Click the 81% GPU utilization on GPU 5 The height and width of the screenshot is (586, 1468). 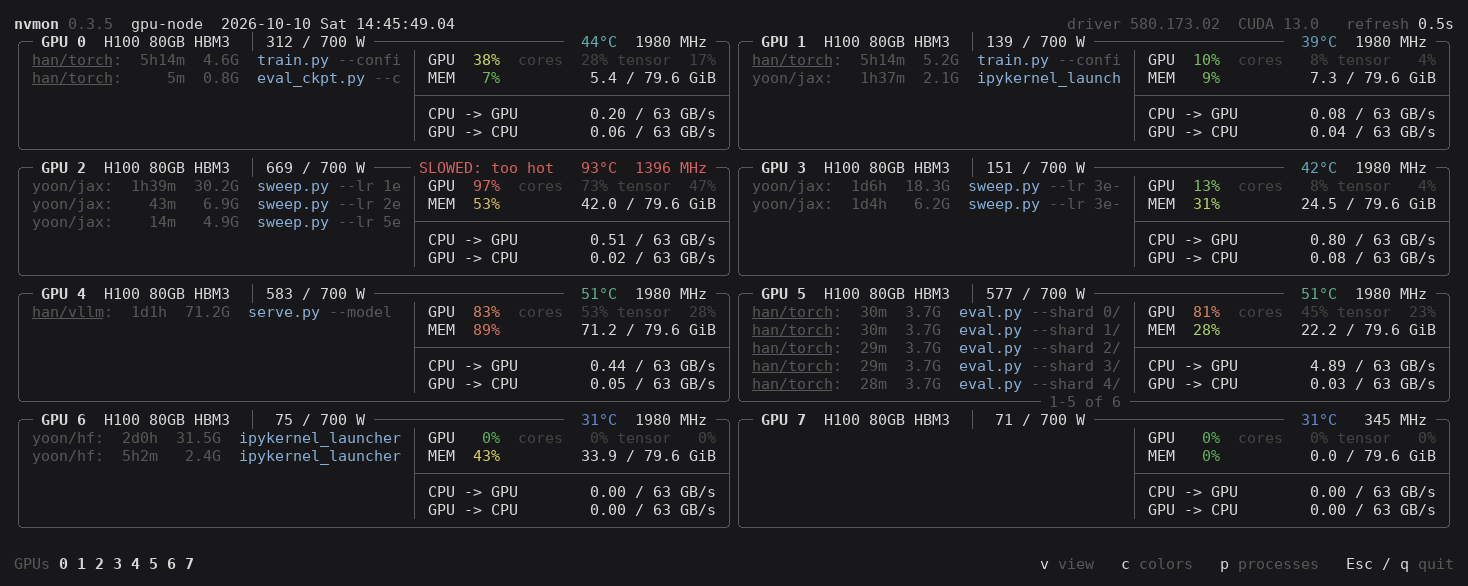(1207, 312)
